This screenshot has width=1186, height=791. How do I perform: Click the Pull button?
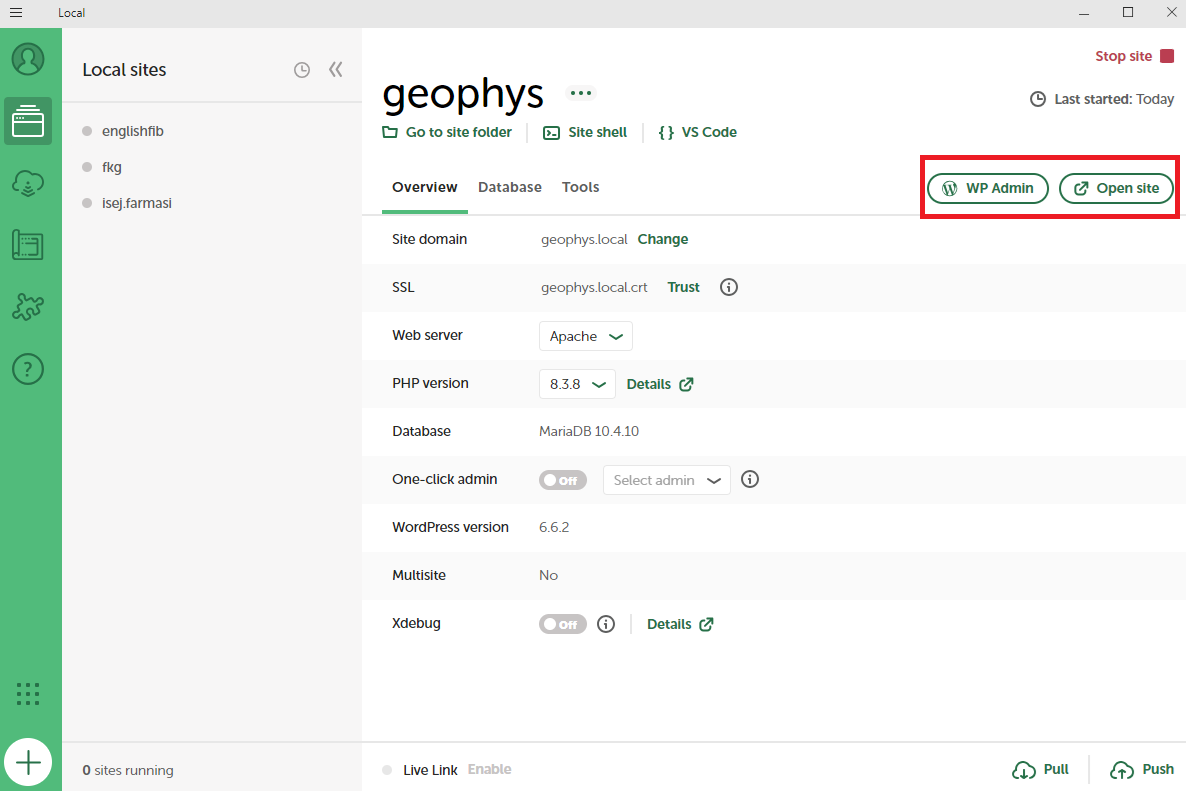pos(1041,769)
